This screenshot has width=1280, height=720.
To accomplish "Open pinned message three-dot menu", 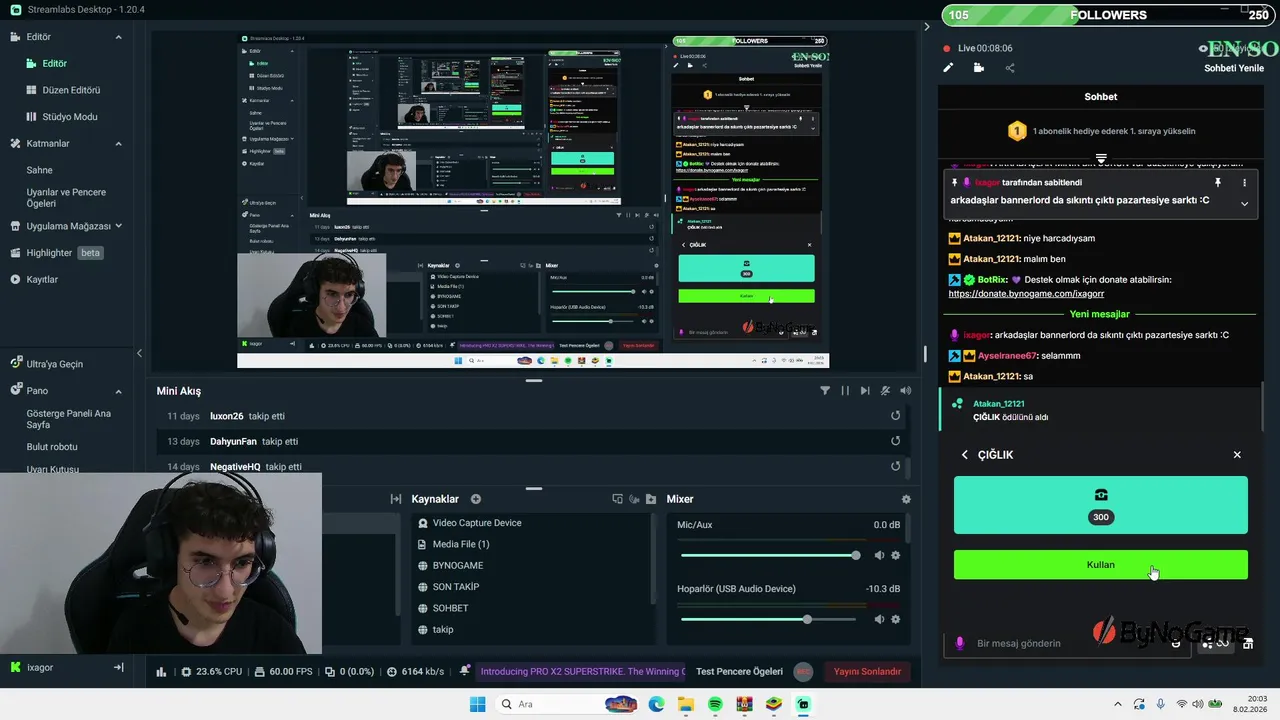I will coord(1244,183).
